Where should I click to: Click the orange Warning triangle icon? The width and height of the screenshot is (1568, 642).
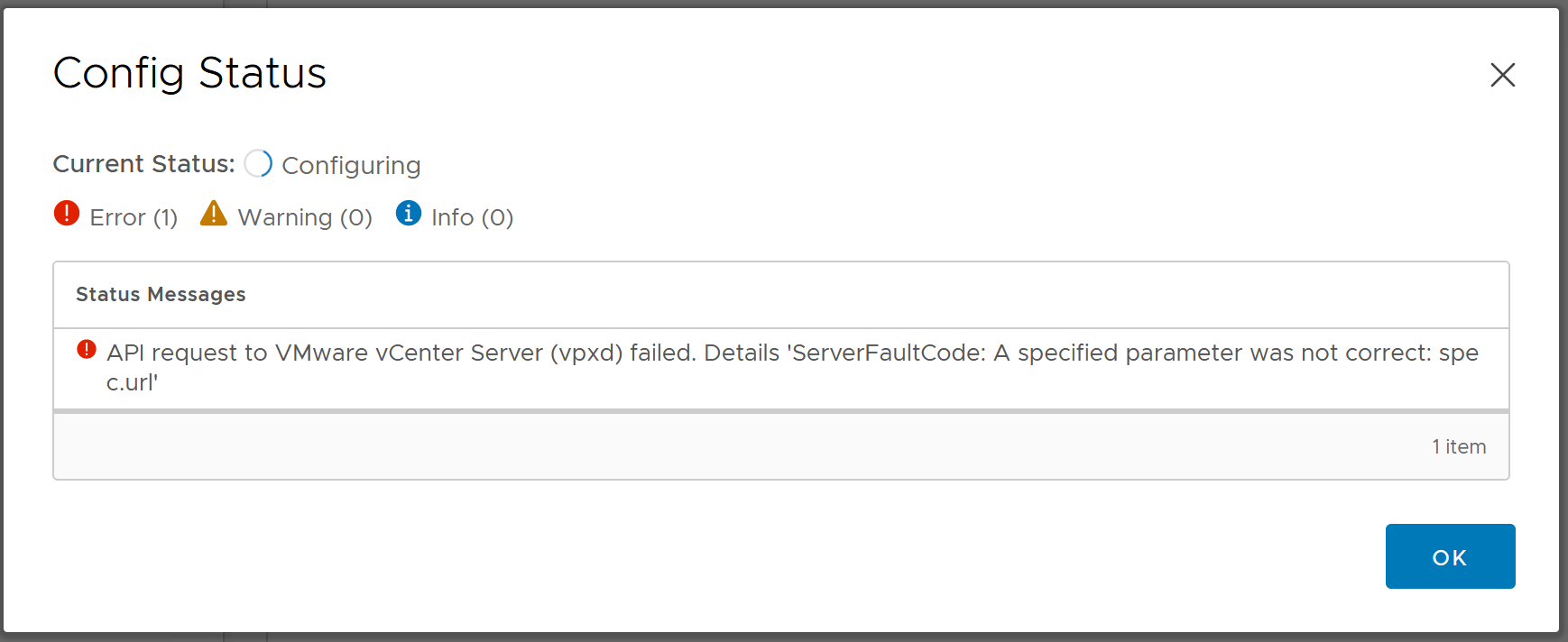(214, 213)
